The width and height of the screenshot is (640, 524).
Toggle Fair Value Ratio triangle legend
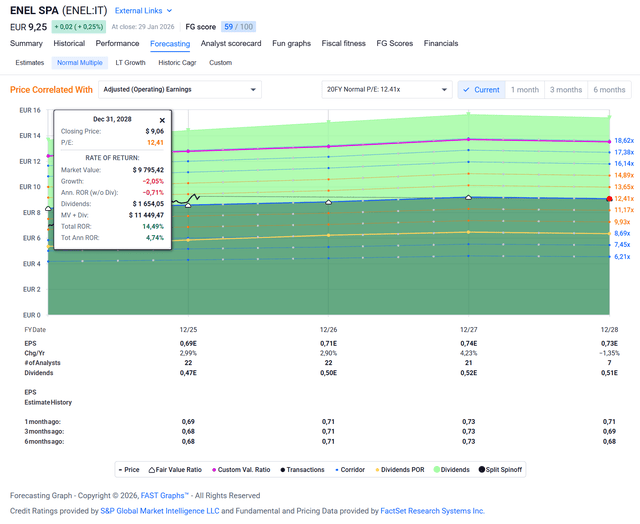175,470
